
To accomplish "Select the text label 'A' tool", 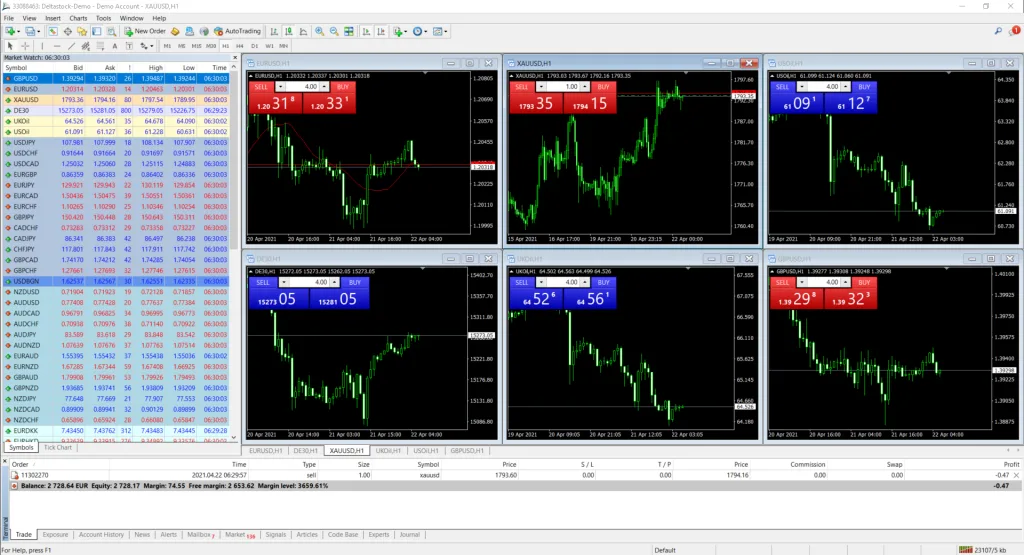I will pos(116,46).
